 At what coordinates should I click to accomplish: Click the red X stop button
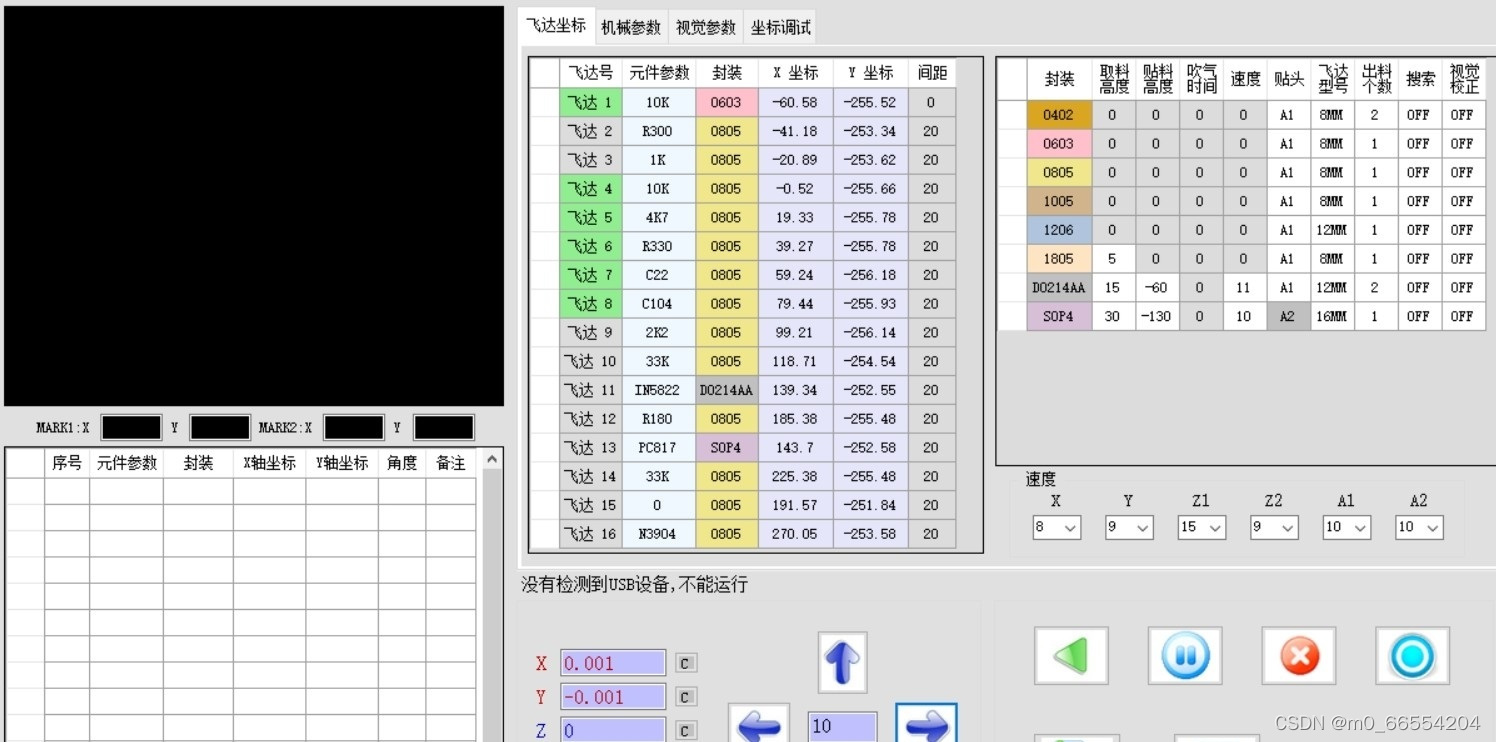click(x=1299, y=656)
